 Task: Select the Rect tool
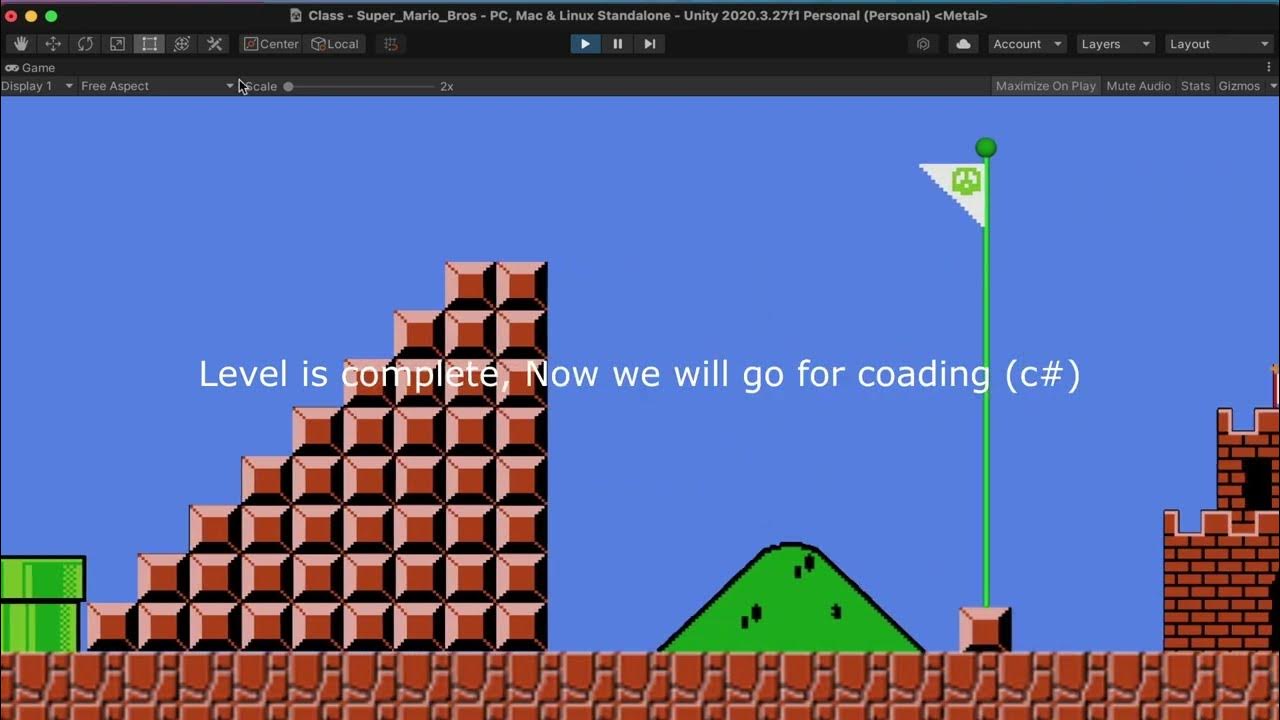[149, 44]
